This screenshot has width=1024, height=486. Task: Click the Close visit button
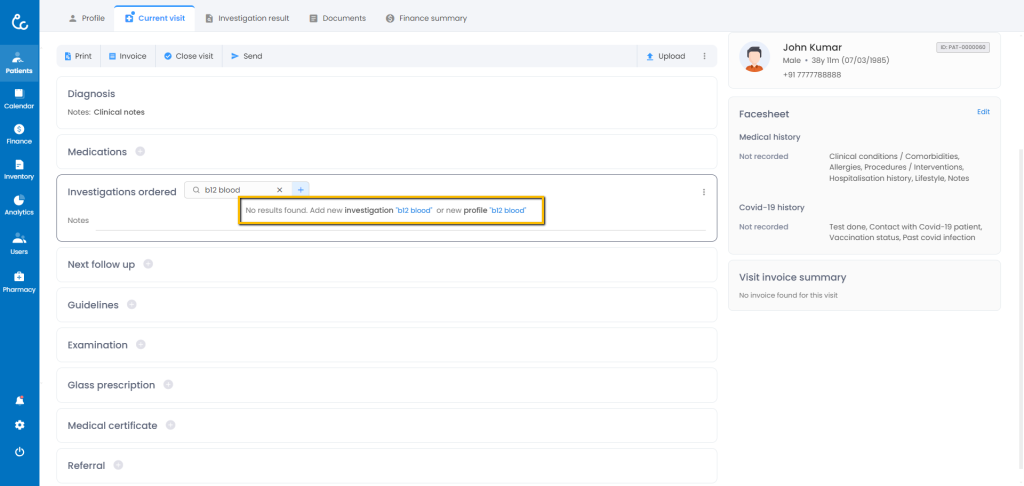point(188,56)
